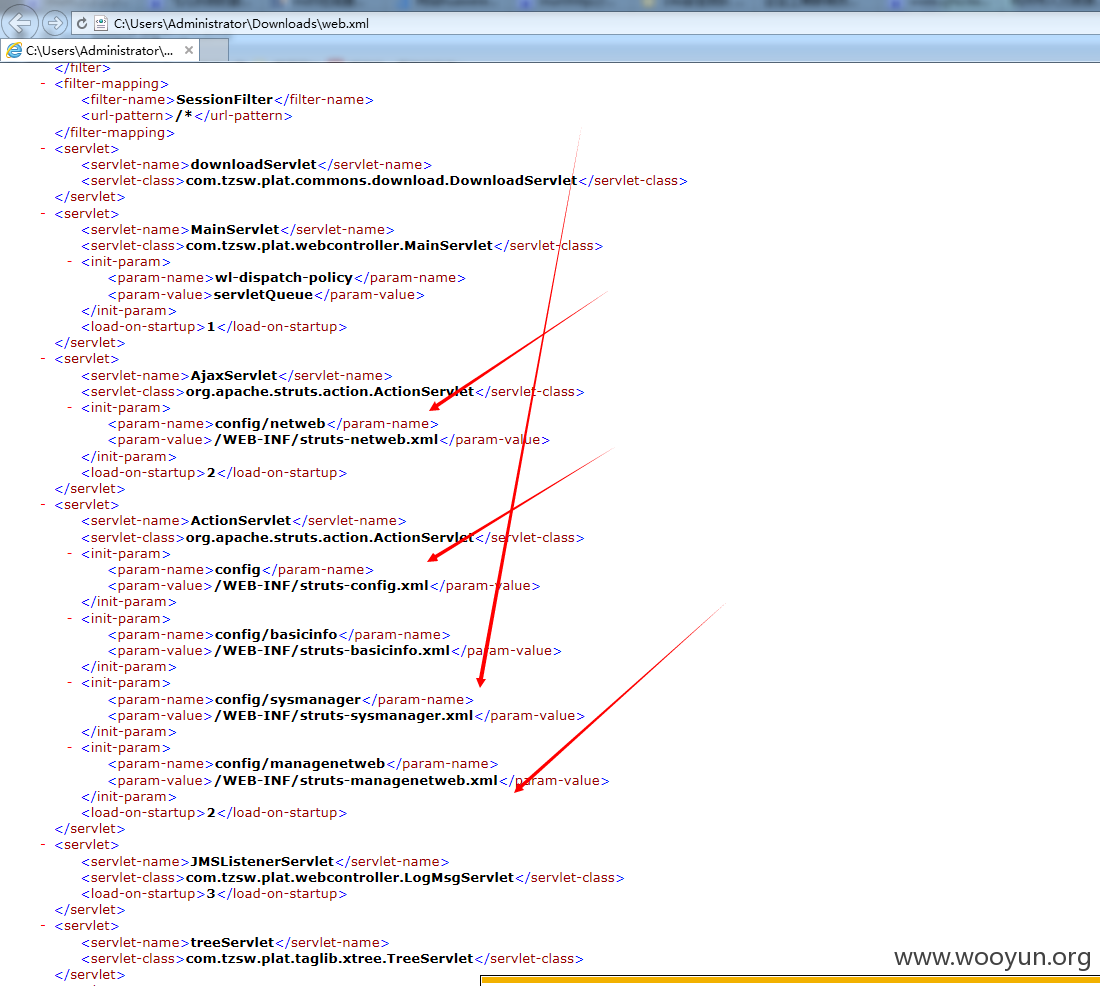The width and height of the screenshot is (1100, 986).
Task: Collapse init-param containing struts-config.xml
Action: tap(69, 554)
